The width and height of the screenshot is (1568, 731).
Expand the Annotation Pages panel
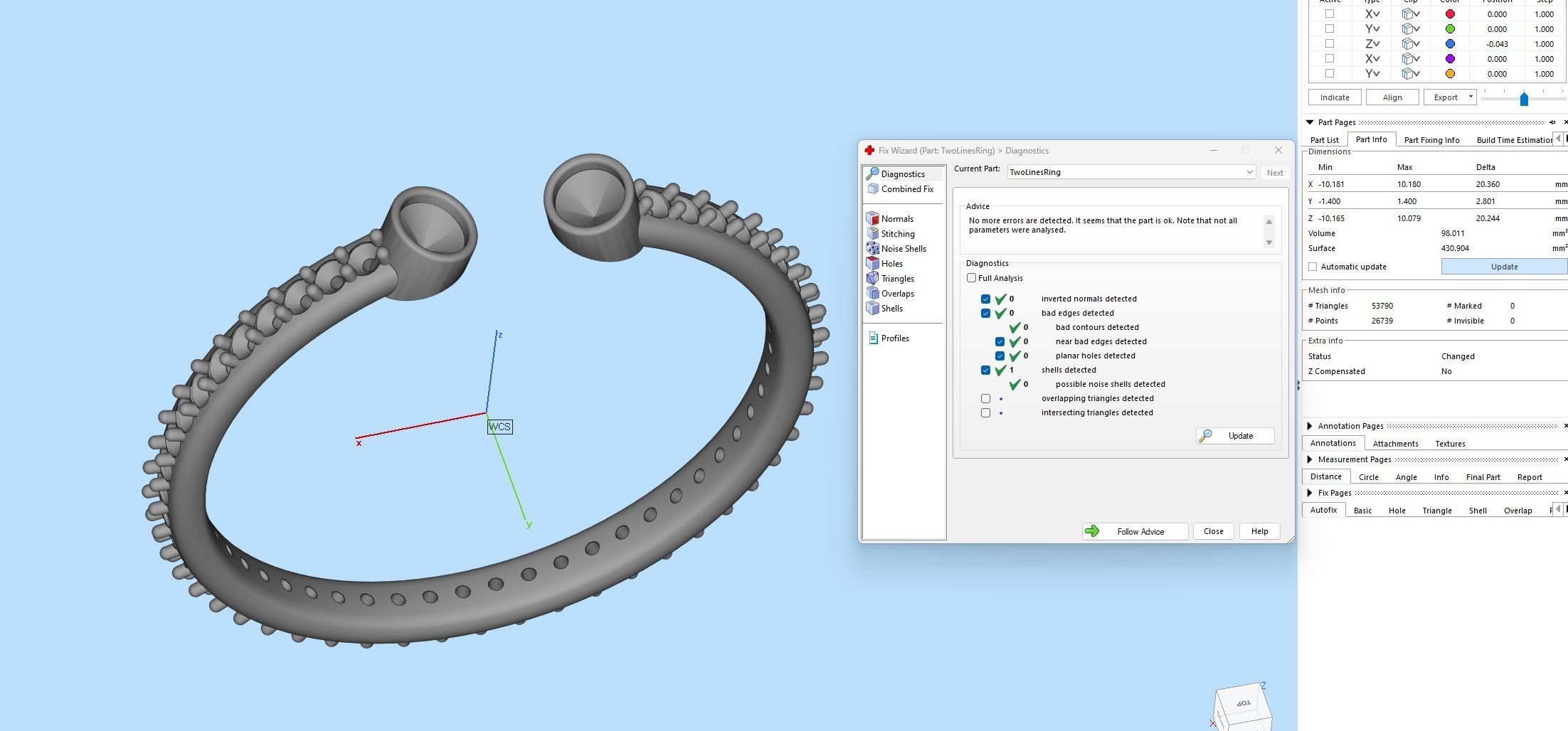[1310, 426]
